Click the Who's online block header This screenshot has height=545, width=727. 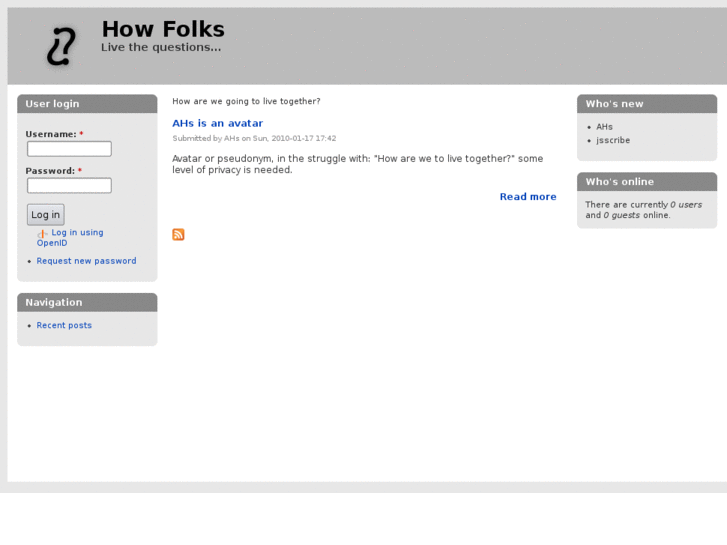coord(646,182)
